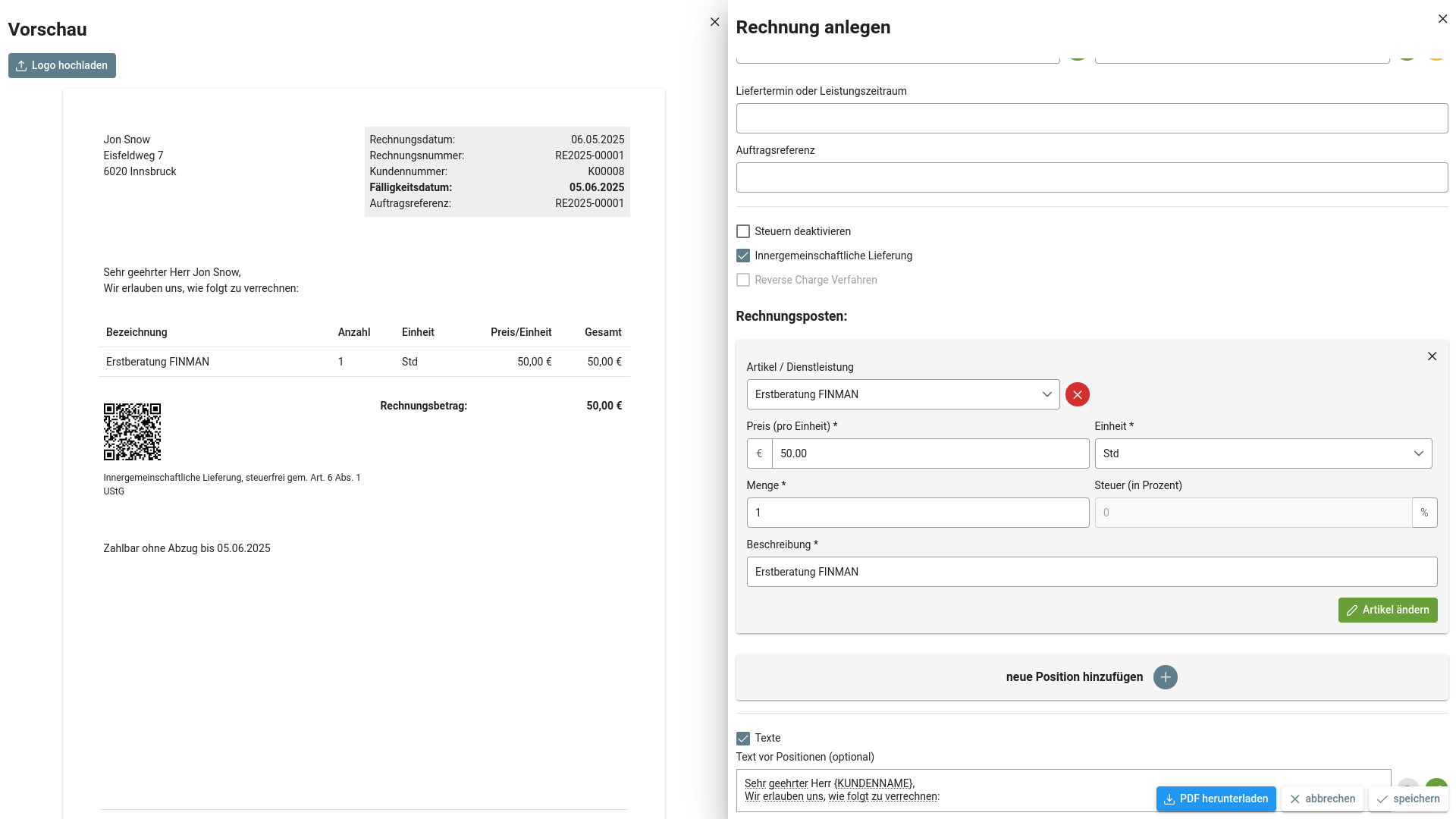
Task: Click Fälligkeitsdatum 05.06.2025 in preview
Action: 597,187
